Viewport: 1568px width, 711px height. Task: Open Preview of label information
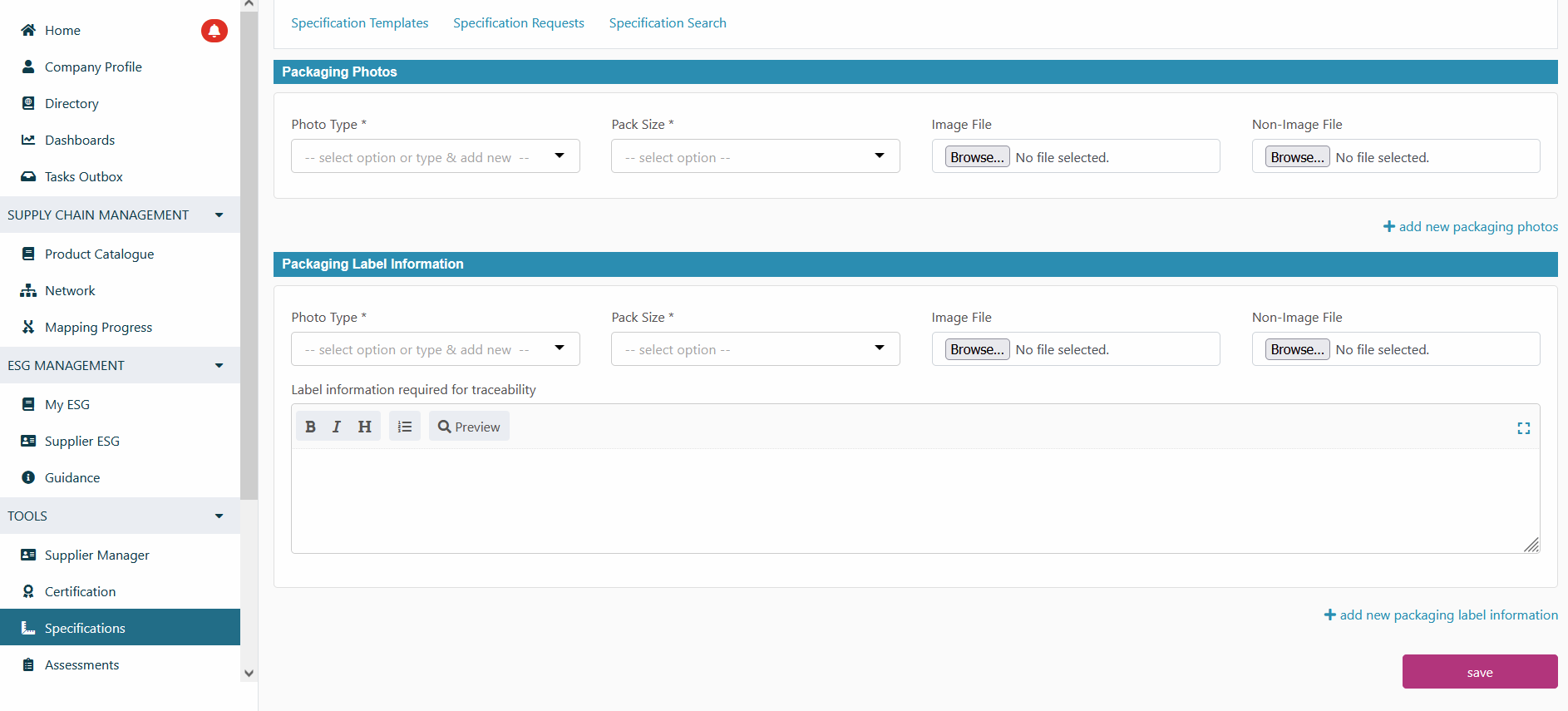tap(469, 427)
